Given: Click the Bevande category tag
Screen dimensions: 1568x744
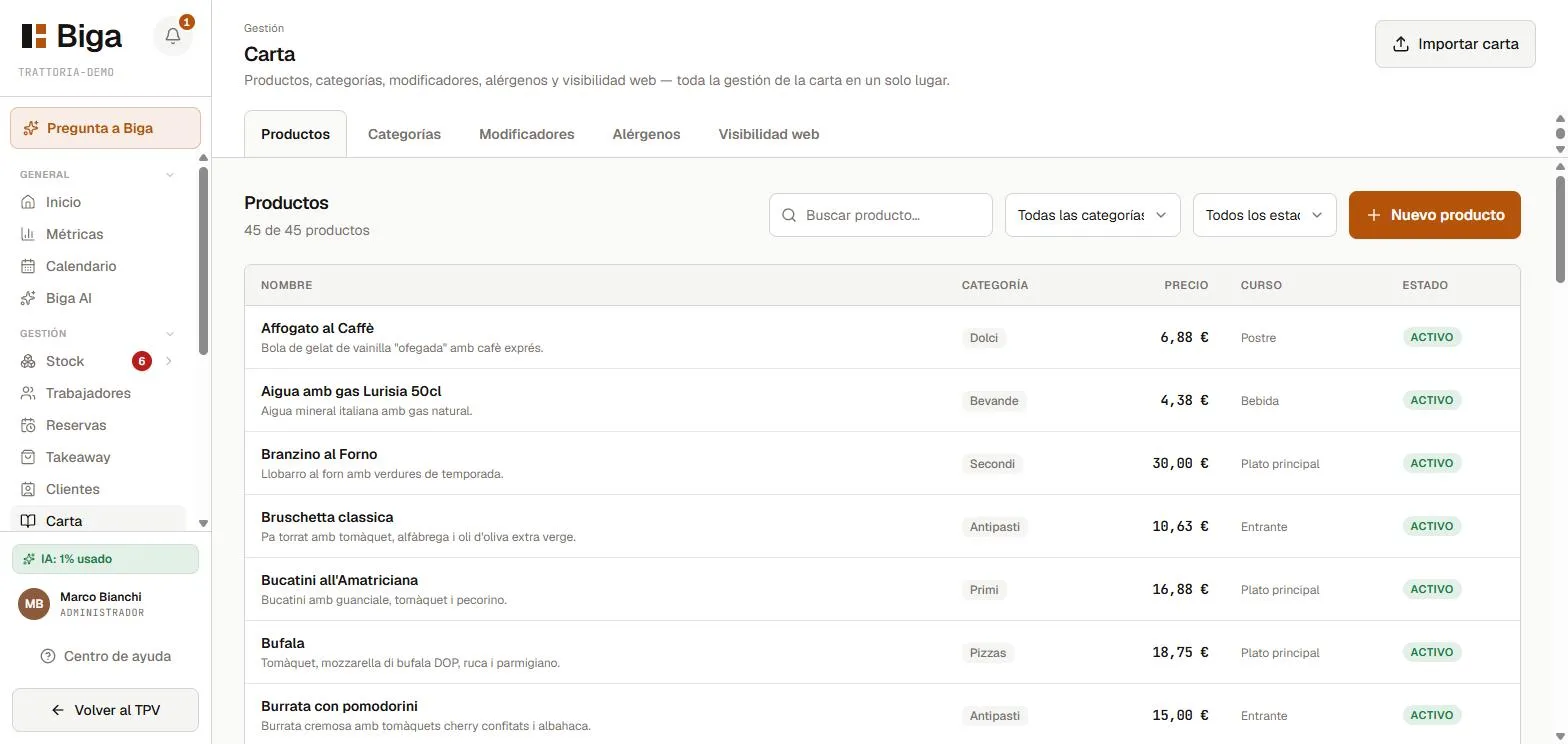Looking at the screenshot, I should point(994,401).
